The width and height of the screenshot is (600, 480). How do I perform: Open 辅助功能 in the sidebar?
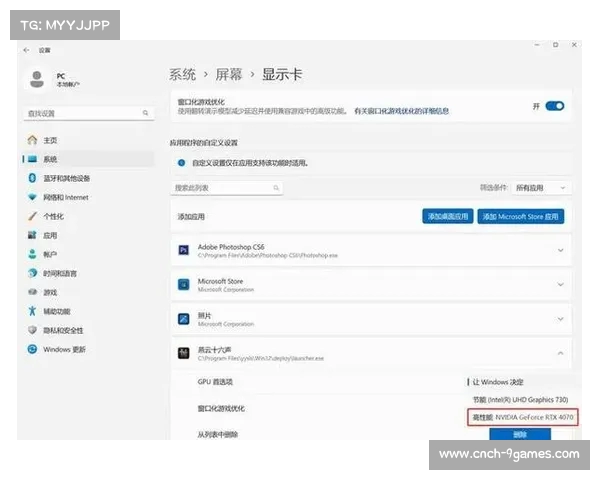pos(89,311)
